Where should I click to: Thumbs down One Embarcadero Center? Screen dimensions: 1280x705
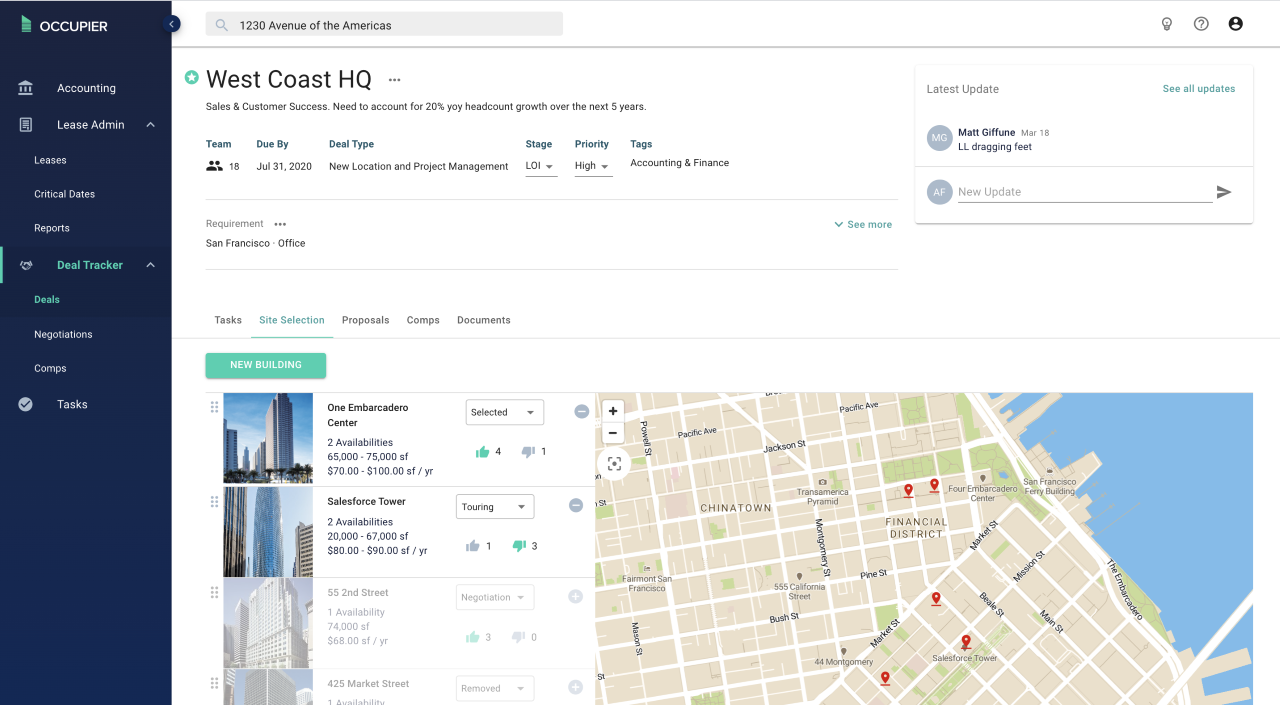[528, 452]
